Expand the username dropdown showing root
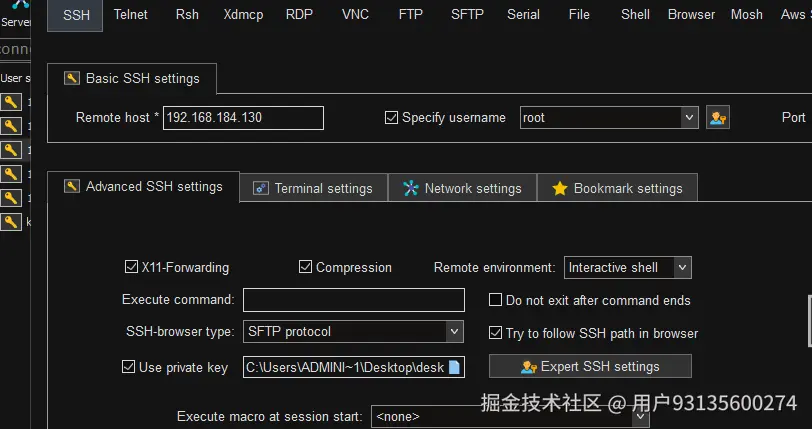Screen dimensions: 812x429 [689, 118]
